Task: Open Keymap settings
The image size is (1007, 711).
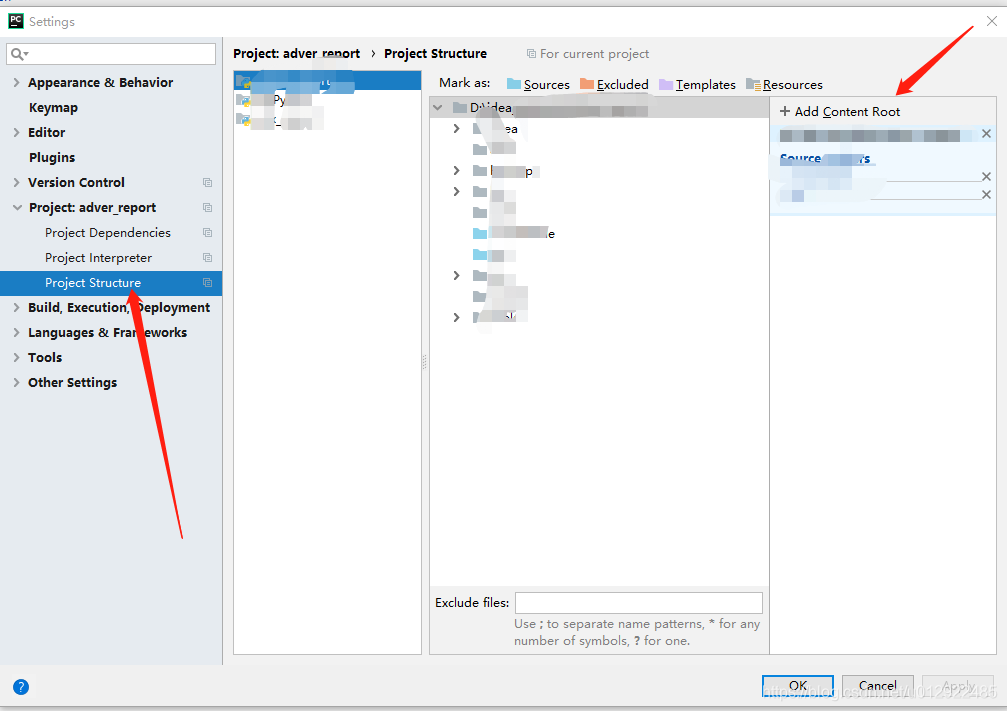Action: [x=53, y=107]
